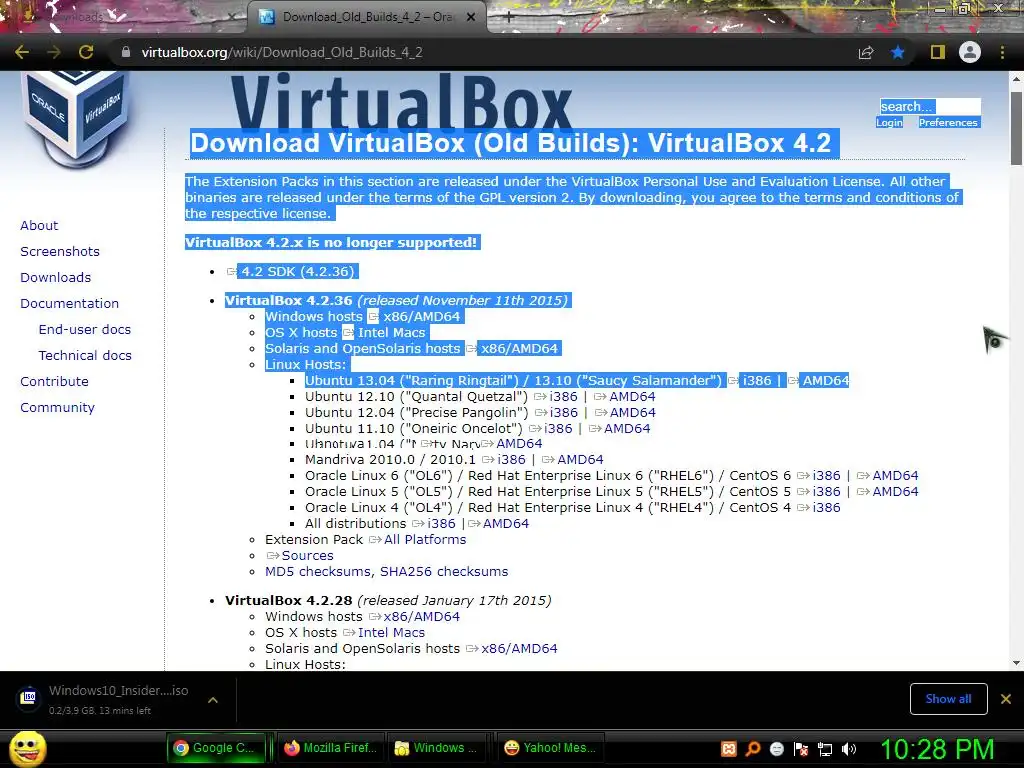Switch to Google Chrome taskbar button
This screenshot has width=1024, height=768.
coord(217,748)
